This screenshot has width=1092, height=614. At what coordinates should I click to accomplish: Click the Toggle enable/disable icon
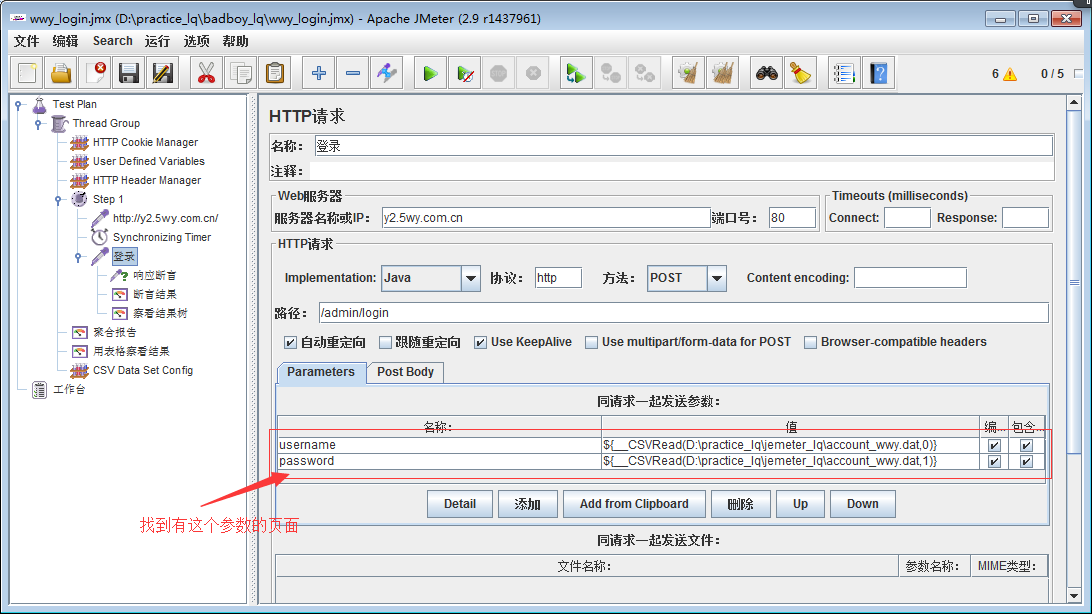pyautogui.click(x=387, y=73)
